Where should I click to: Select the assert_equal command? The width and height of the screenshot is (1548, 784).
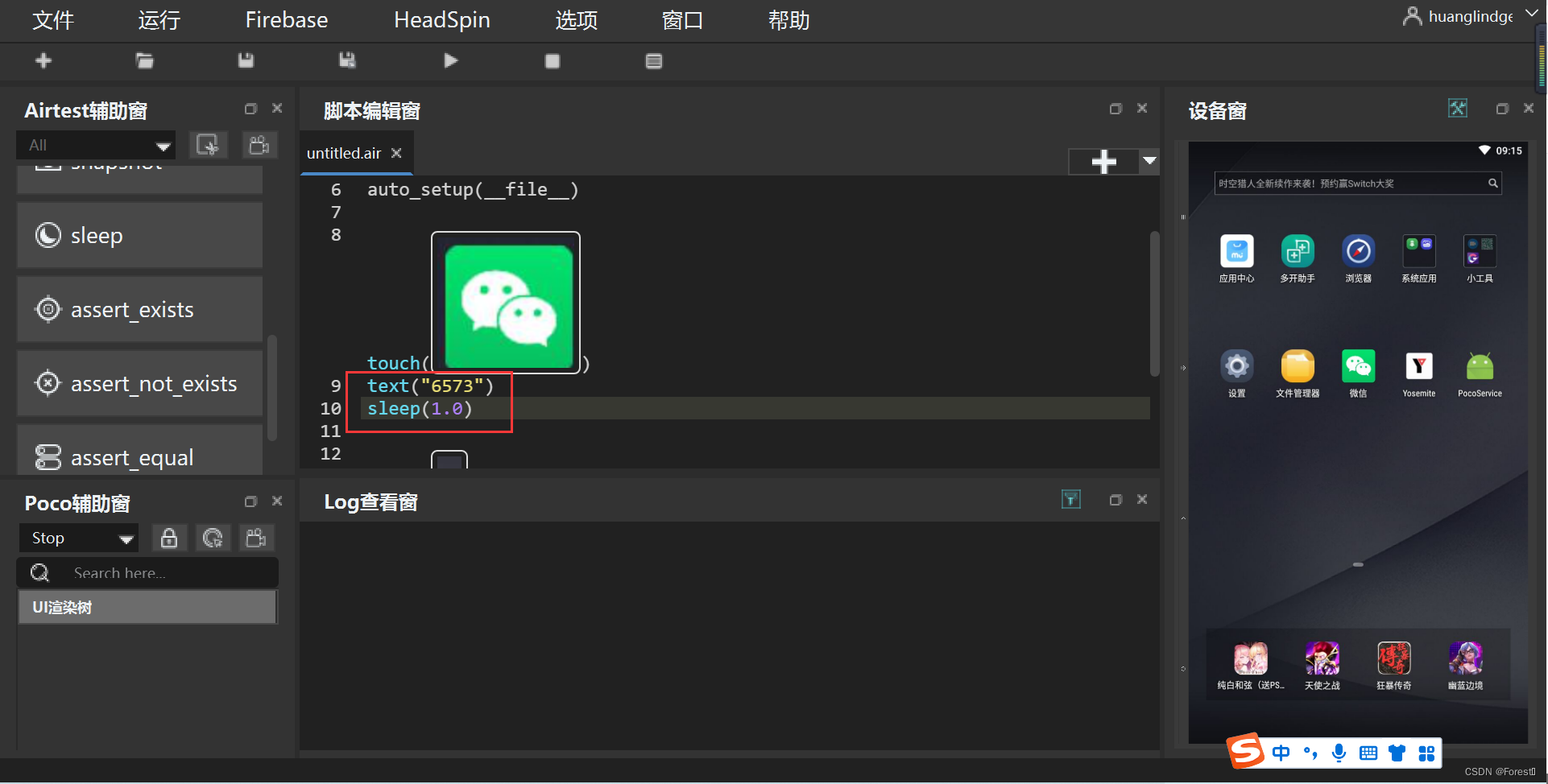[x=140, y=452]
